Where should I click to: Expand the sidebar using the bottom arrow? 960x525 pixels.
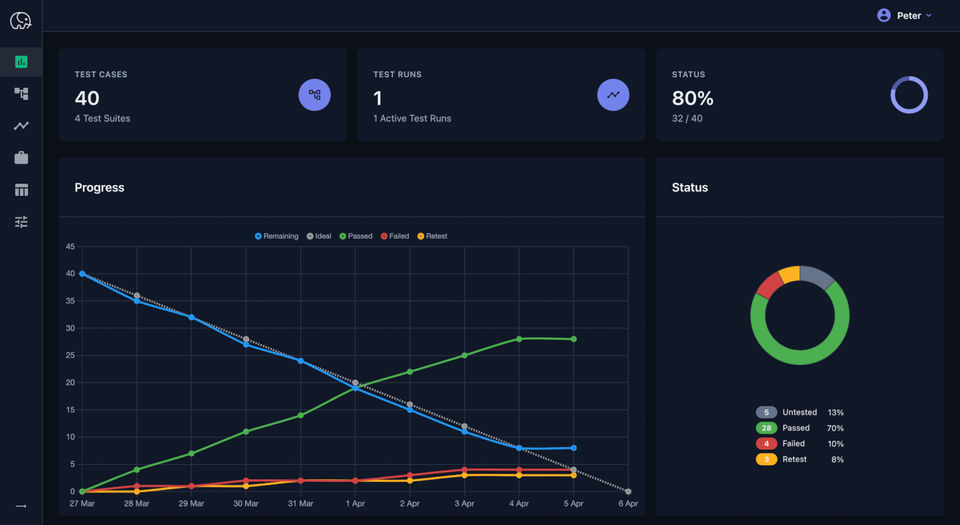coord(21,506)
